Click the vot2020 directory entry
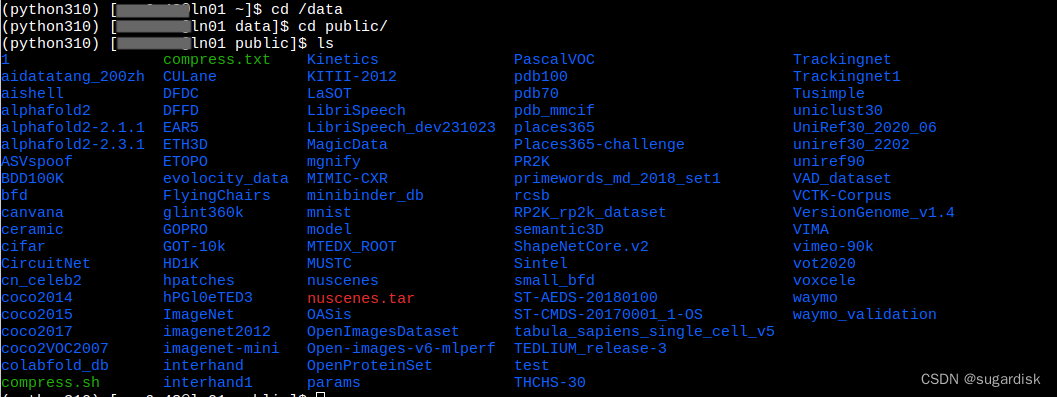The height and width of the screenshot is (397, 1057). tap(824, 264)
